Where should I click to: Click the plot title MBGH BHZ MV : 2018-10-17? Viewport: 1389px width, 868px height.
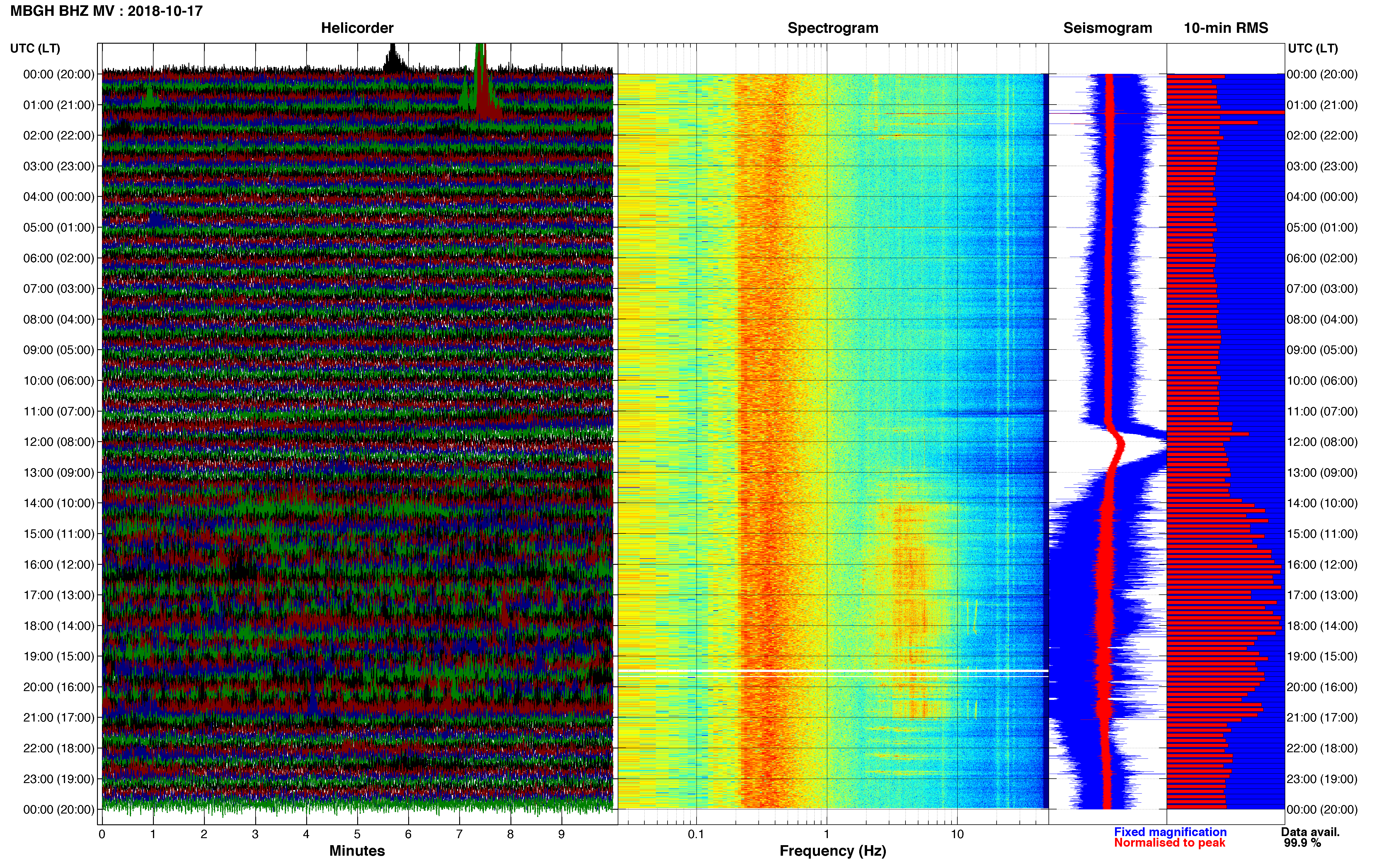coord(106,11)
